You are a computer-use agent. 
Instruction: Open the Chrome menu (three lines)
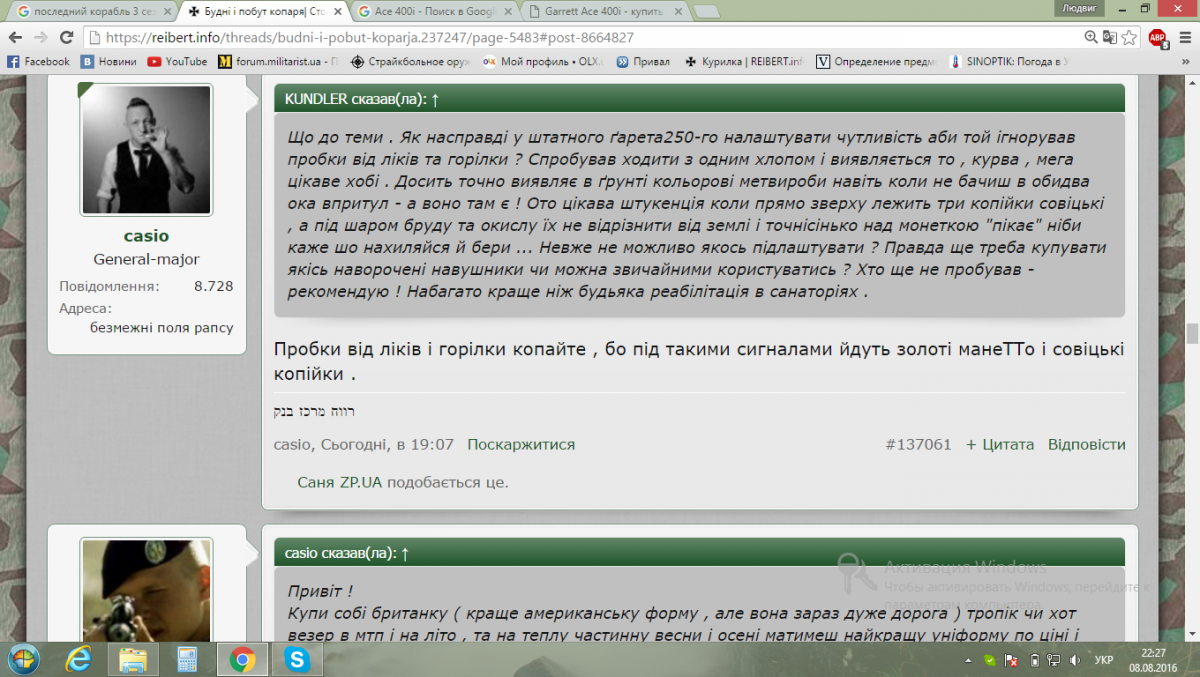[1183, 38]
